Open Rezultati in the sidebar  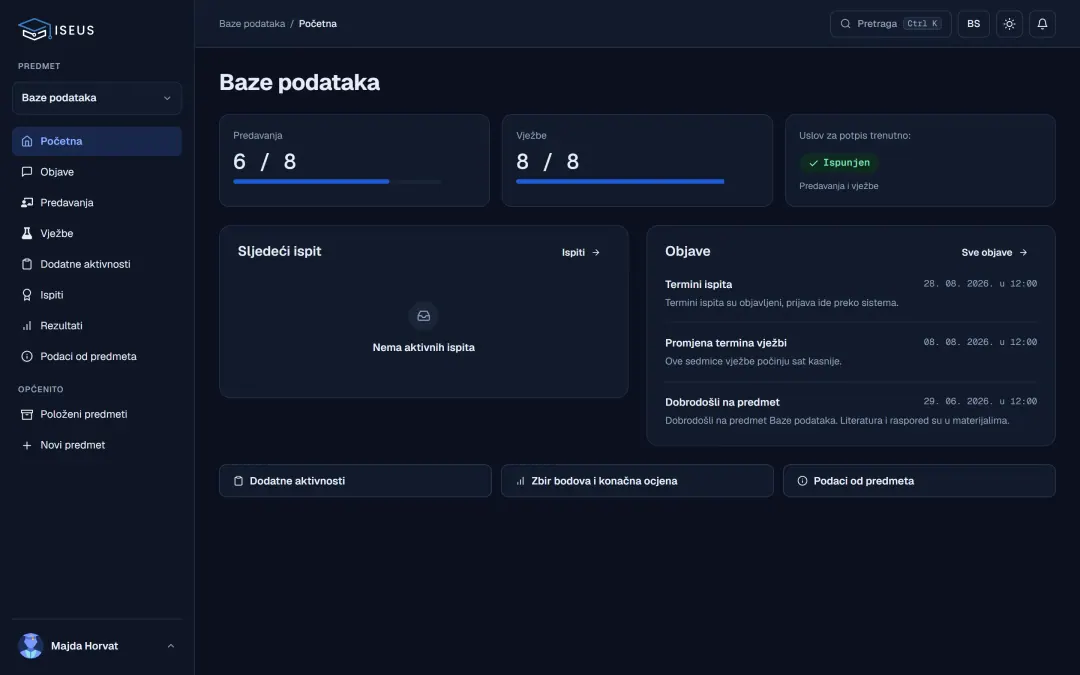pos(97,326)
